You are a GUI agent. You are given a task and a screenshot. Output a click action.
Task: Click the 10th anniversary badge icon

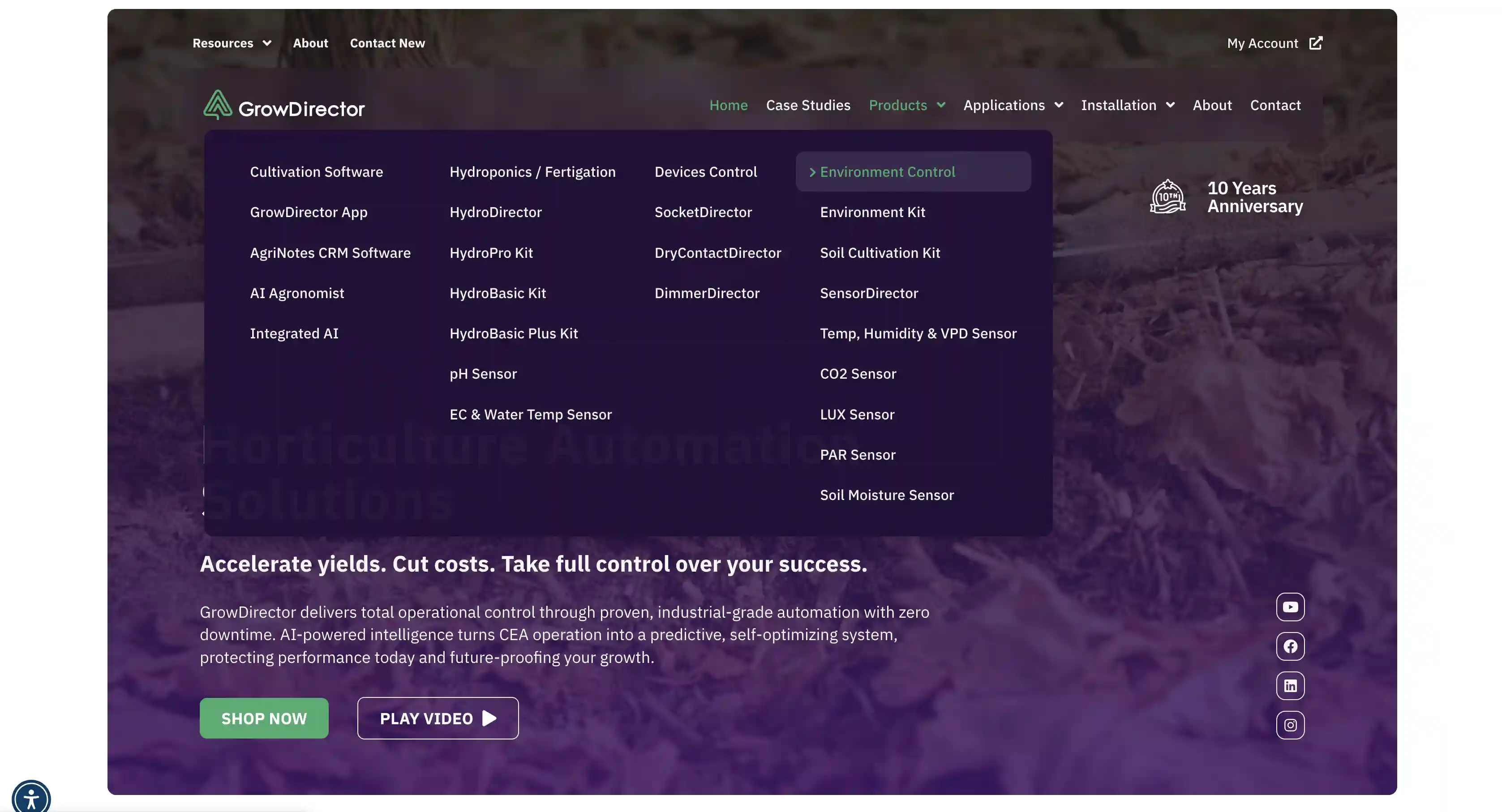pyautogui.click(x=1167, y=197)
